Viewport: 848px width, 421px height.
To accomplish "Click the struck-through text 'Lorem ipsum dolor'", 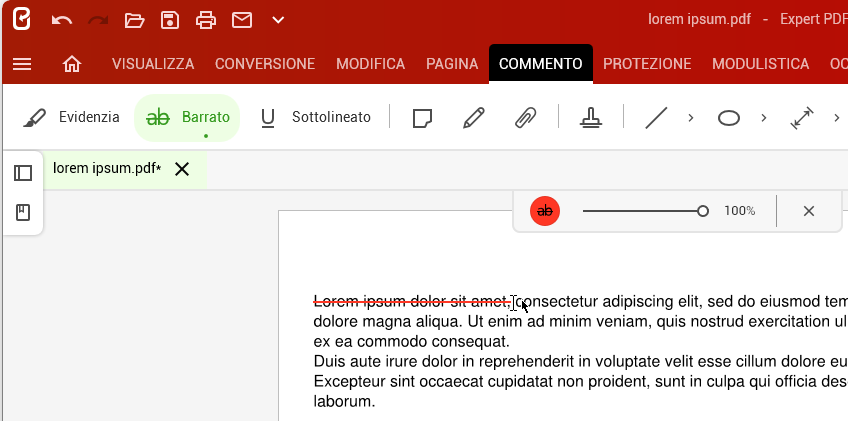I will [380, 301].
